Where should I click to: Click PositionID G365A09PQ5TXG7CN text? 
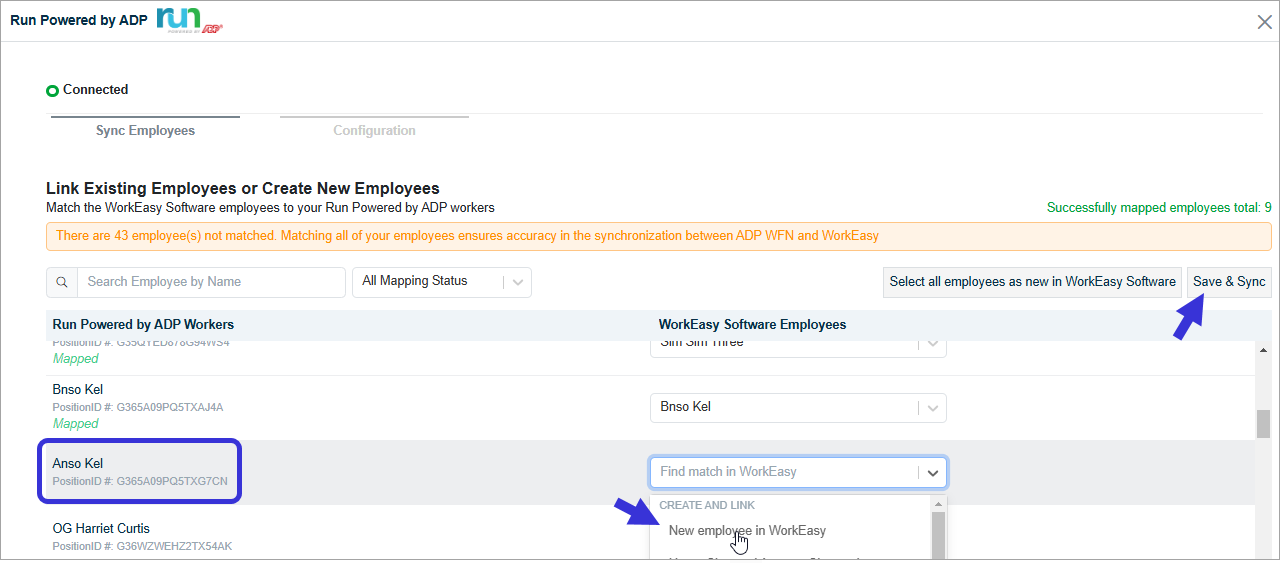coord(140,482)
